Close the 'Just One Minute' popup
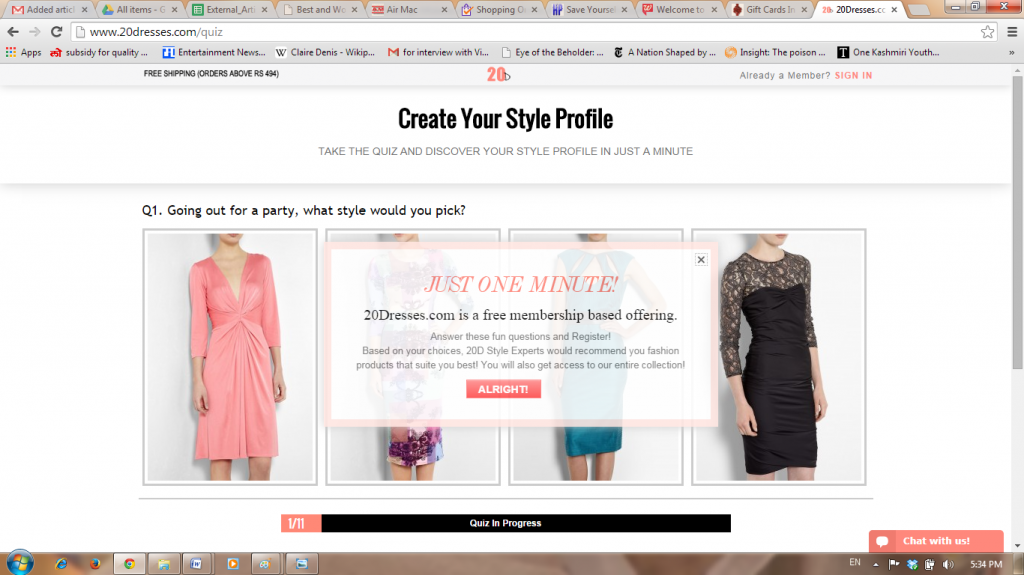1024x575 pixels. (701, 259)
